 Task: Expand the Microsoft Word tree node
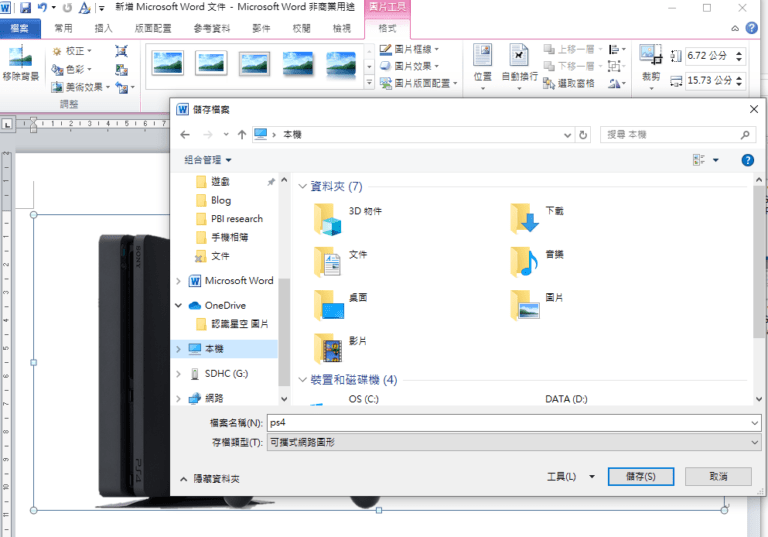click(178, 281)
